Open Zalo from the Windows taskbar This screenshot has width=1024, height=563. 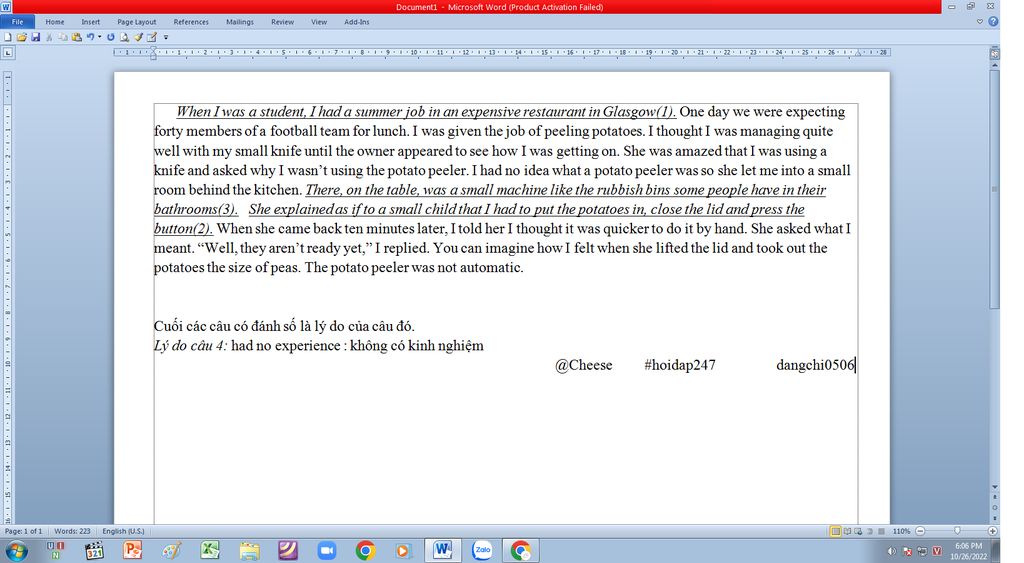pyautogui.click(x=482, y=550)
